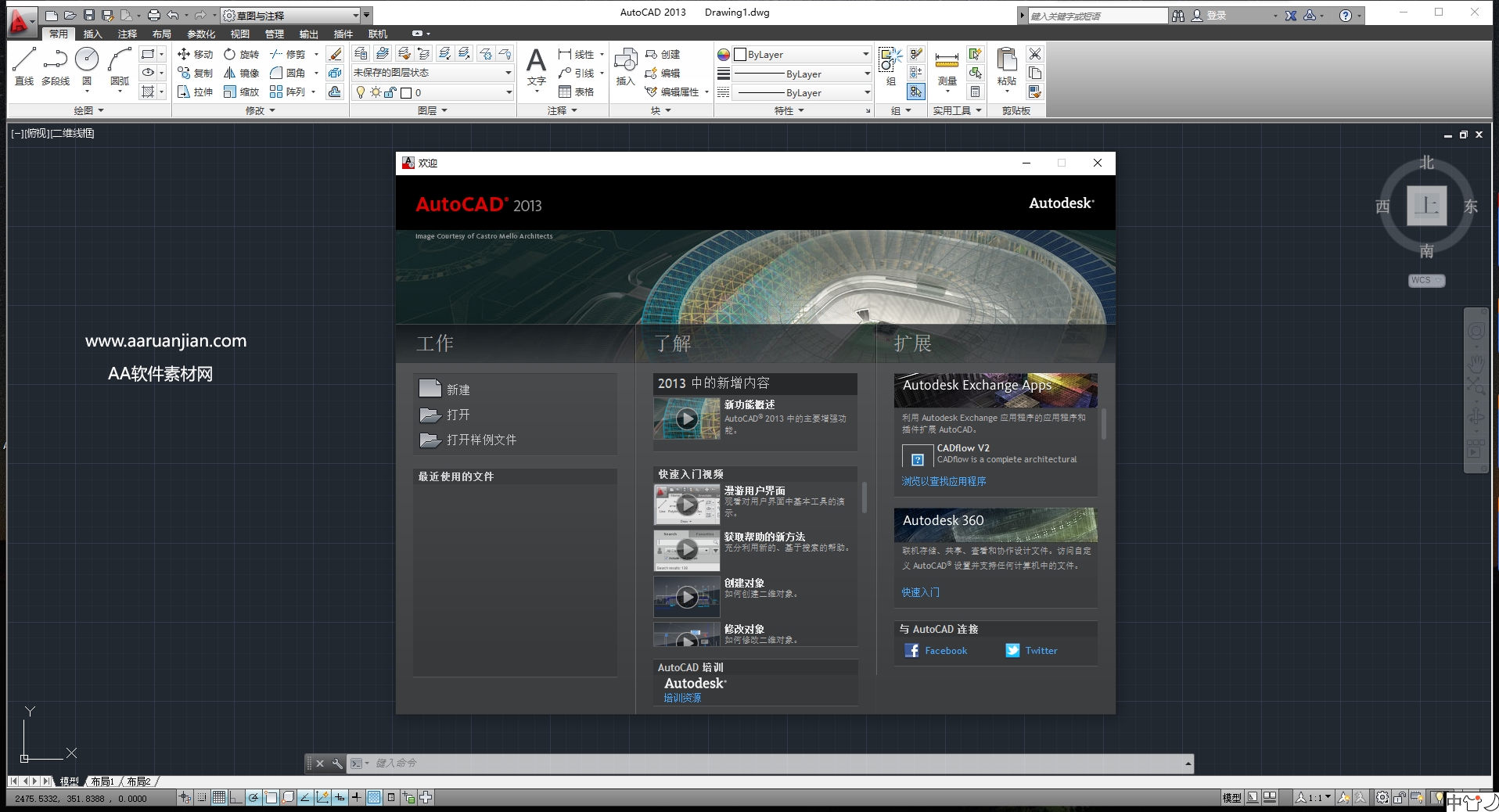Switch to the 插入 ribbon tab

pyautogui.click(x=92, y=34)
